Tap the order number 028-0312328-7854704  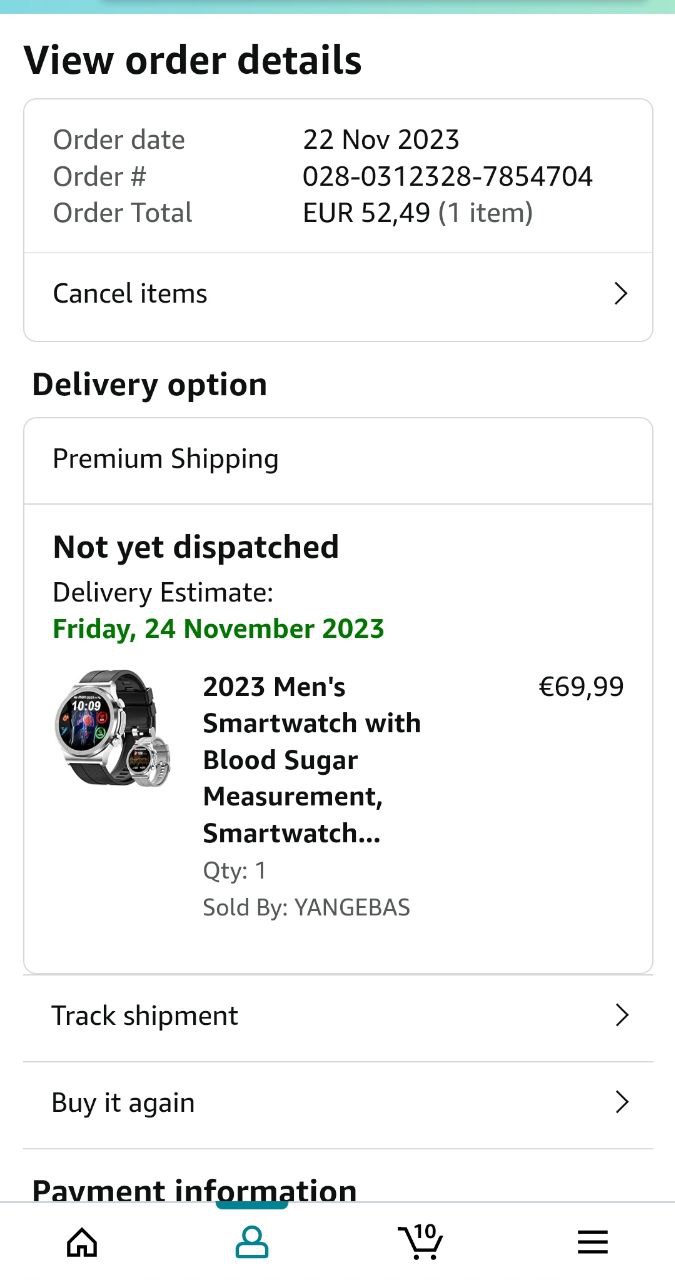[x=447, y=176]
